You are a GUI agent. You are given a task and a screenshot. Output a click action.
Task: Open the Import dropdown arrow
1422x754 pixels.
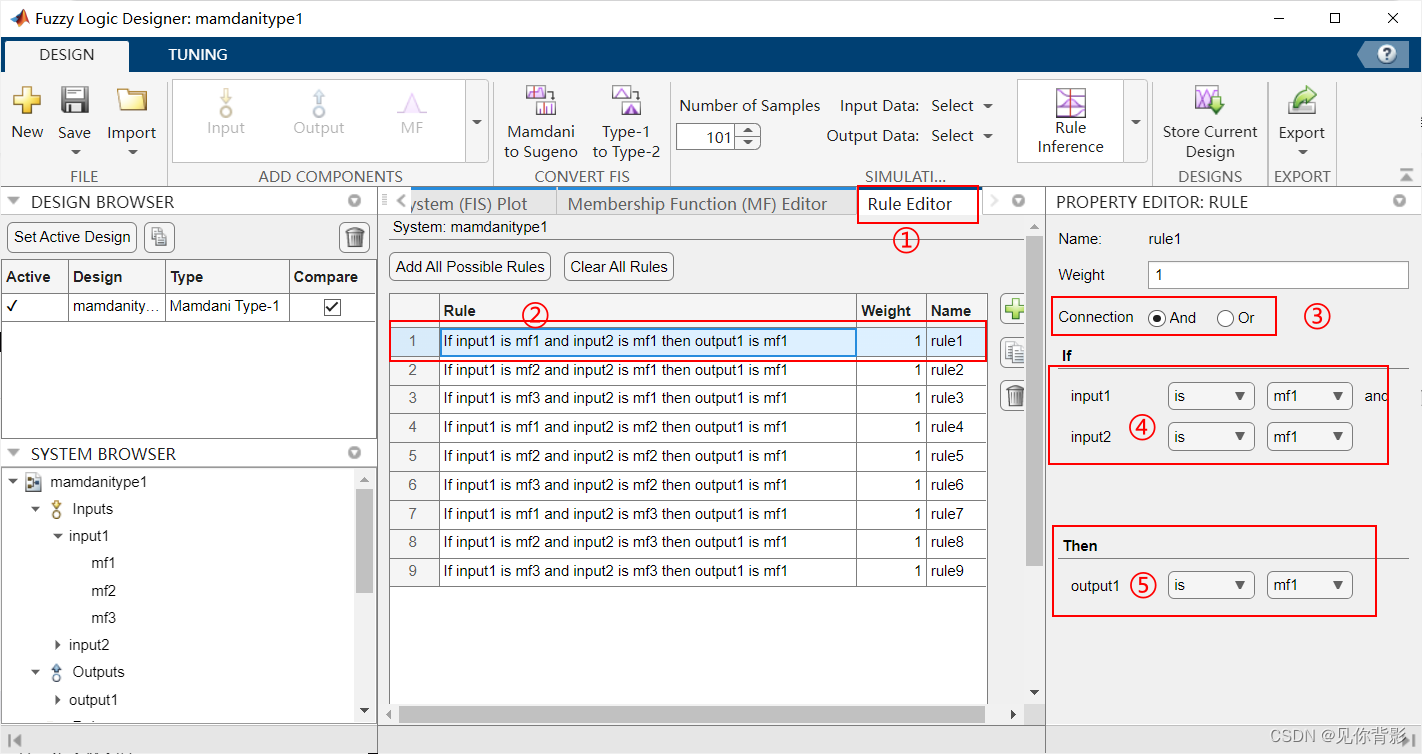pos(132,153)
